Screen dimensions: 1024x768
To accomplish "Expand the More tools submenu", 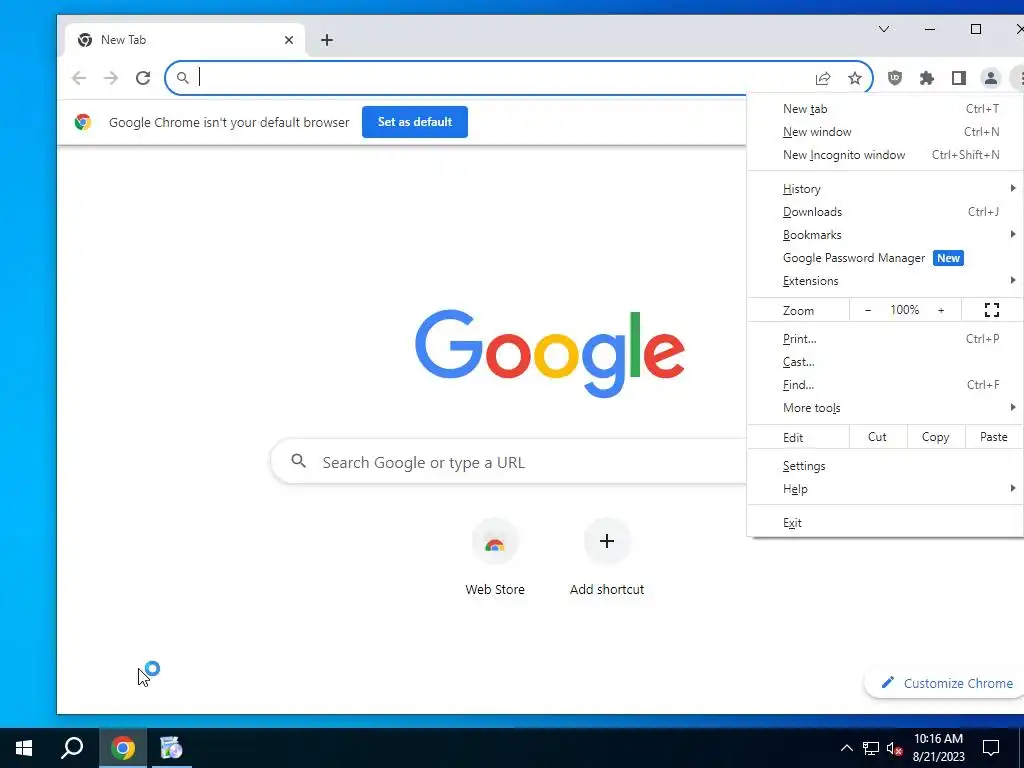I will [x=885, y=408].
